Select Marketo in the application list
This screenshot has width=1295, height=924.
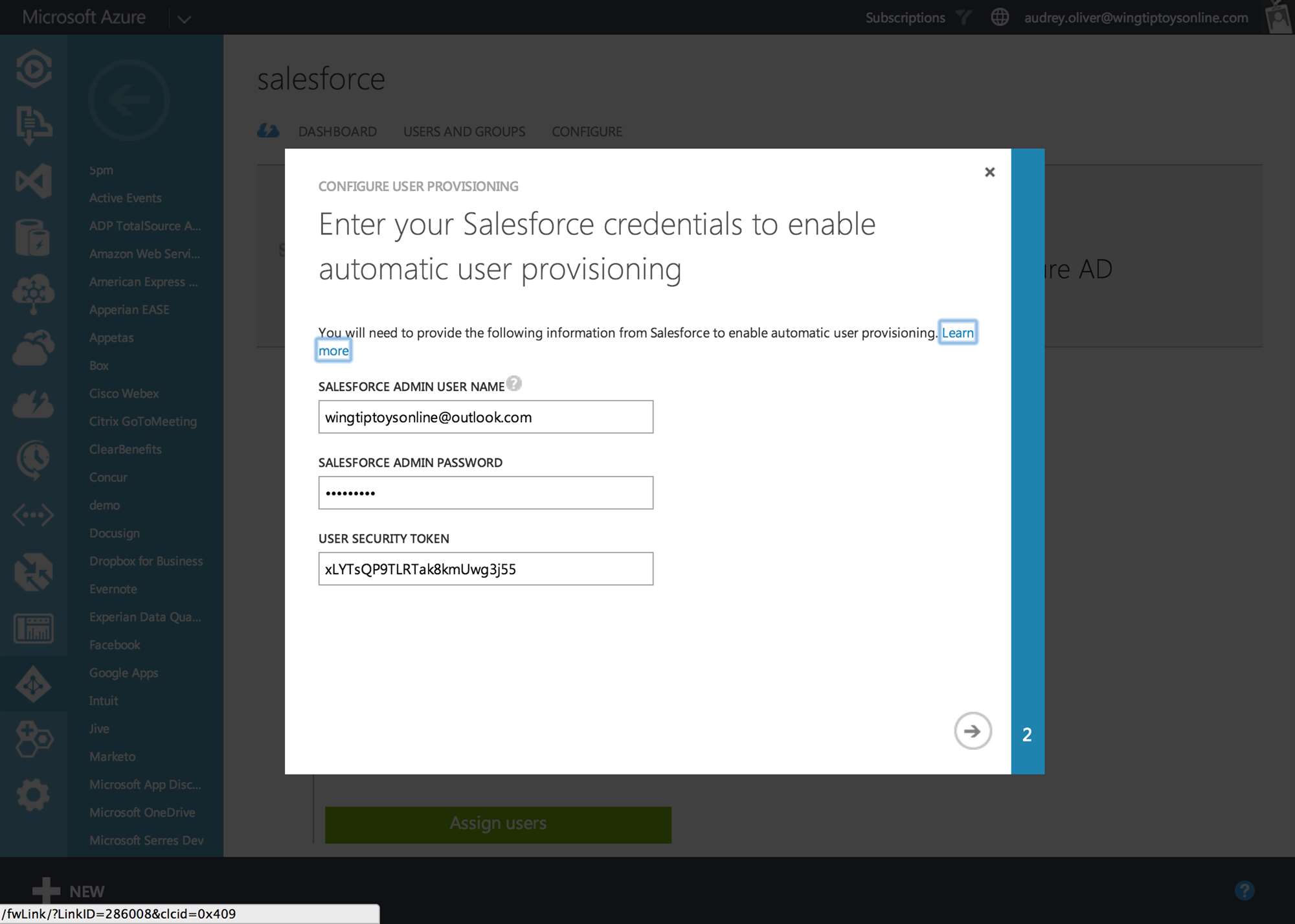click(x=113, y=756)
